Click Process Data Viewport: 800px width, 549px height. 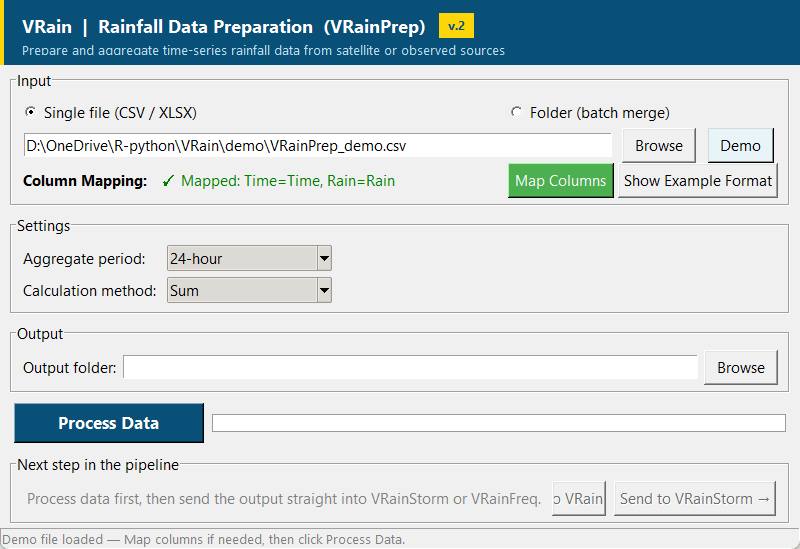click(x=109, y=423)
